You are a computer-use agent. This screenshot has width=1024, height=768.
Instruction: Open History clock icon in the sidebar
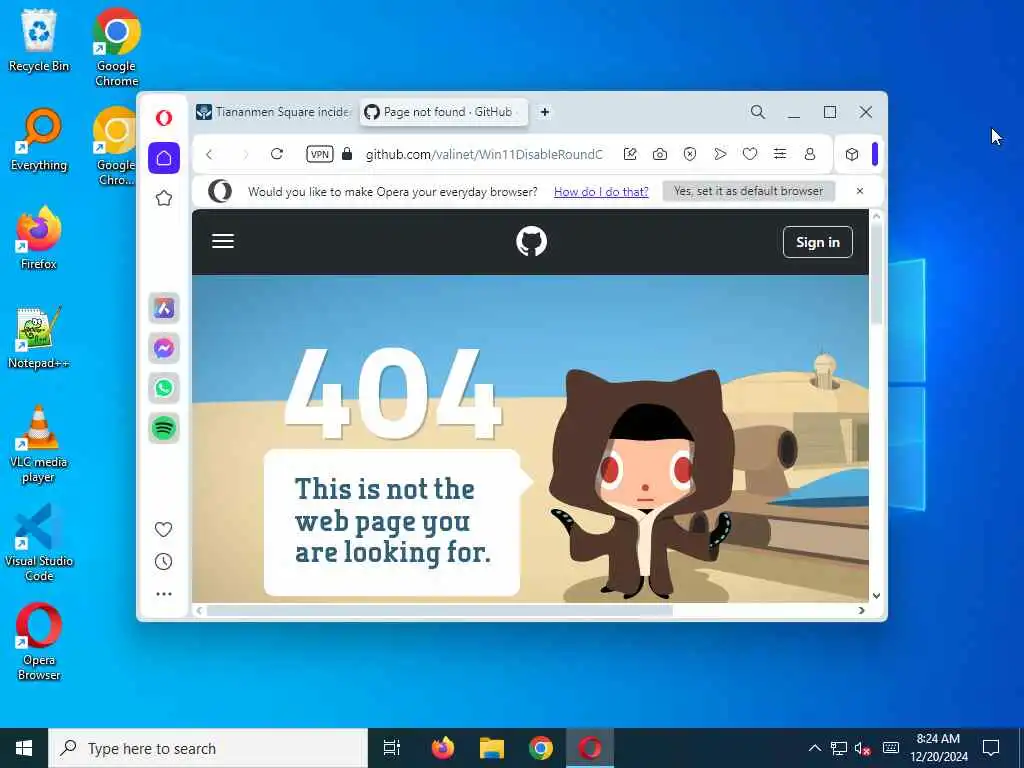click(x=163, y=562)
